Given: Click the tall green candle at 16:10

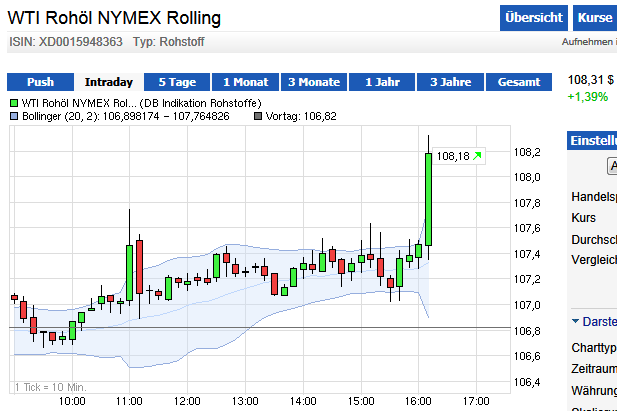Looking at the screenshot, I should [x=429, y=200].
